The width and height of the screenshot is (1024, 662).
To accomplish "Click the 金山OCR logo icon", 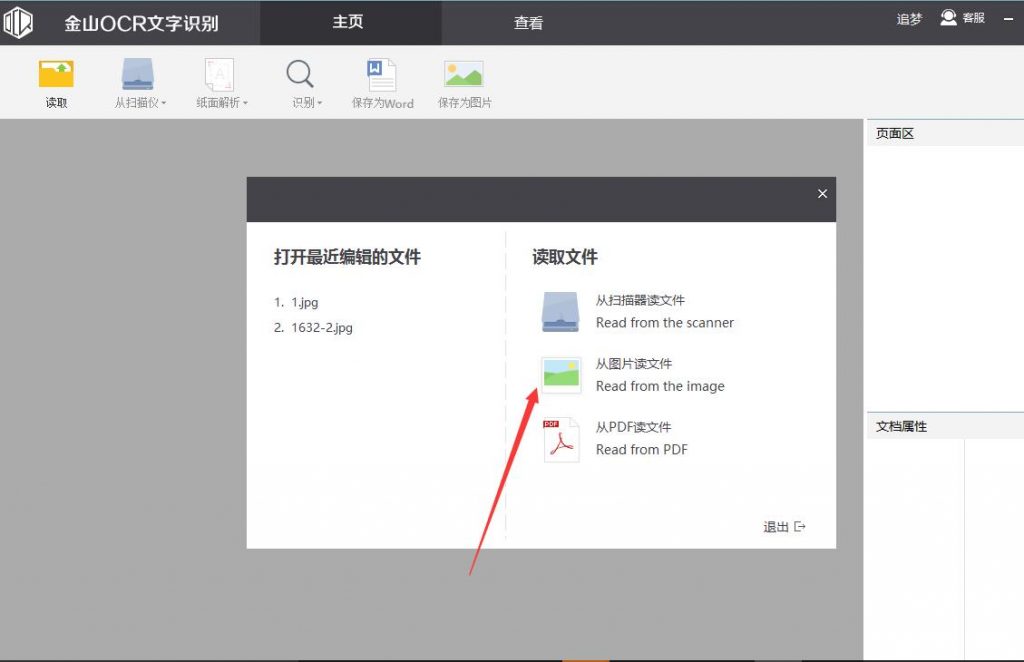I will [x=18, y=23].
